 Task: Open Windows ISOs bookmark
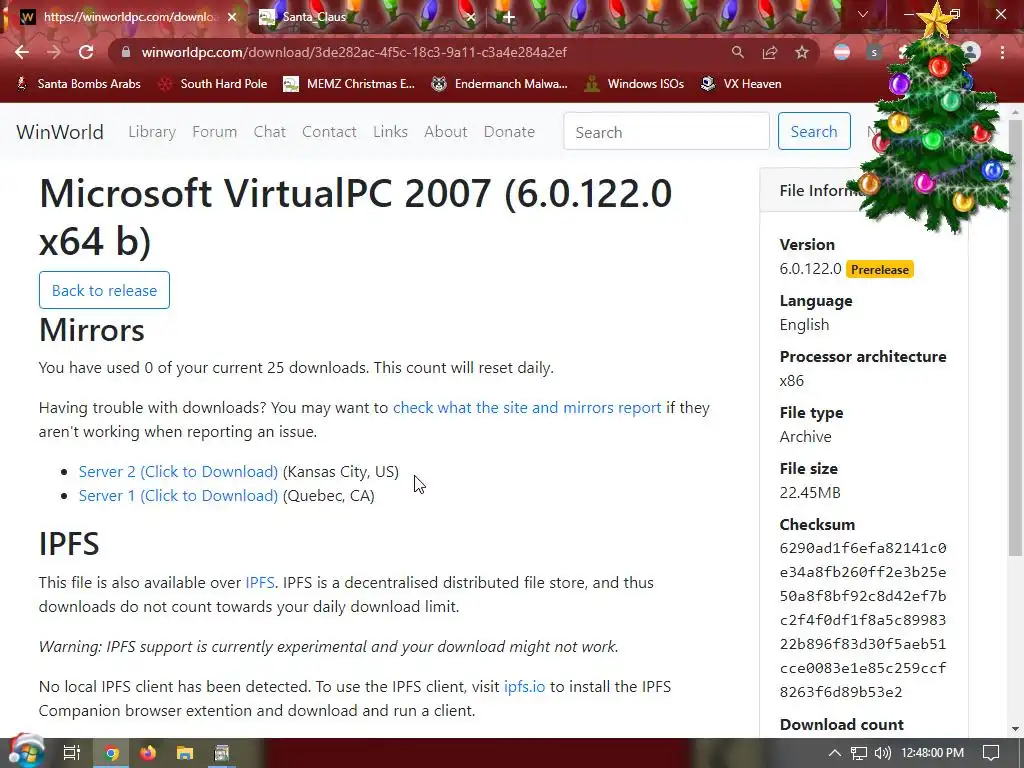point(634,84)
